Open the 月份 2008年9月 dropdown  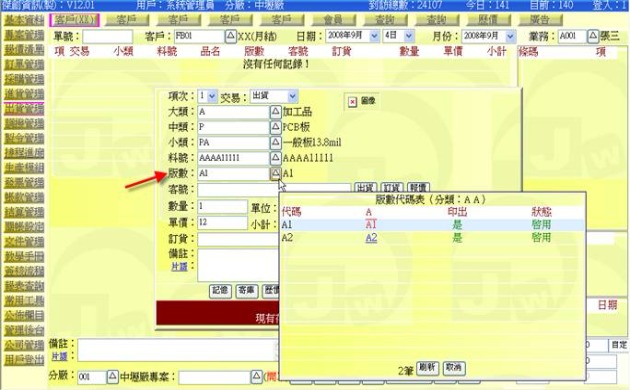coord(510,36)
